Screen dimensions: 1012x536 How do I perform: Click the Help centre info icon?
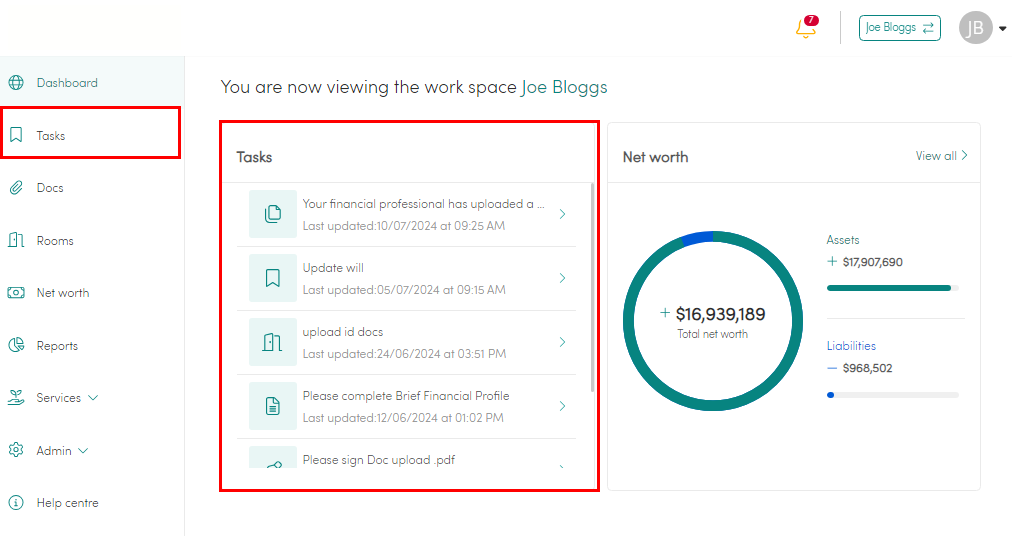pos(16,502)
